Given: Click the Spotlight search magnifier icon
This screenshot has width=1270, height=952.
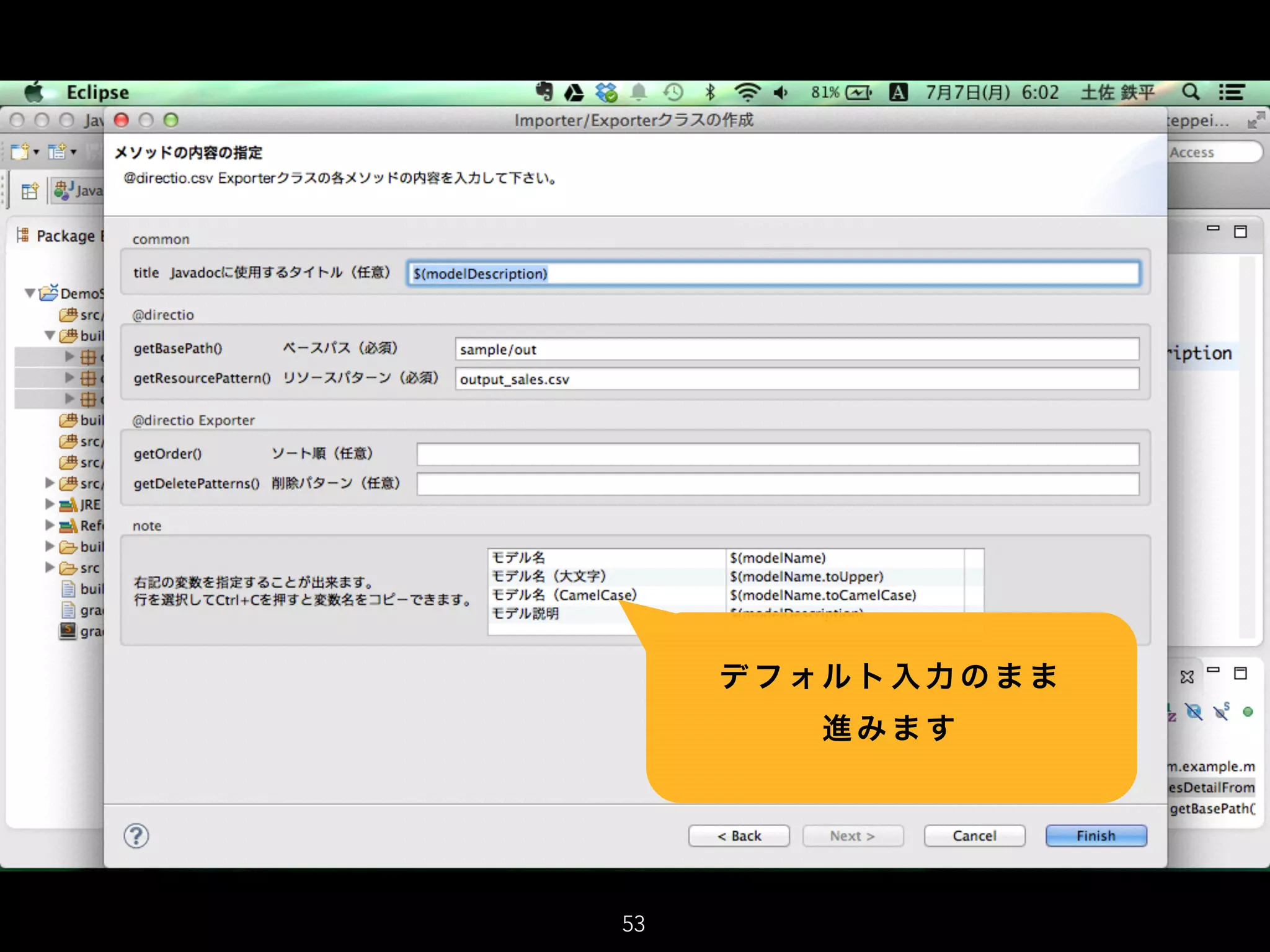Looking at the screenshot, I should point(1190,92).
